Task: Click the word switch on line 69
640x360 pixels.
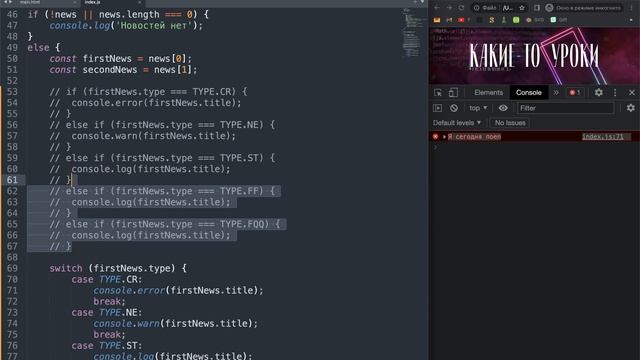Action: (x=66, y=268)
